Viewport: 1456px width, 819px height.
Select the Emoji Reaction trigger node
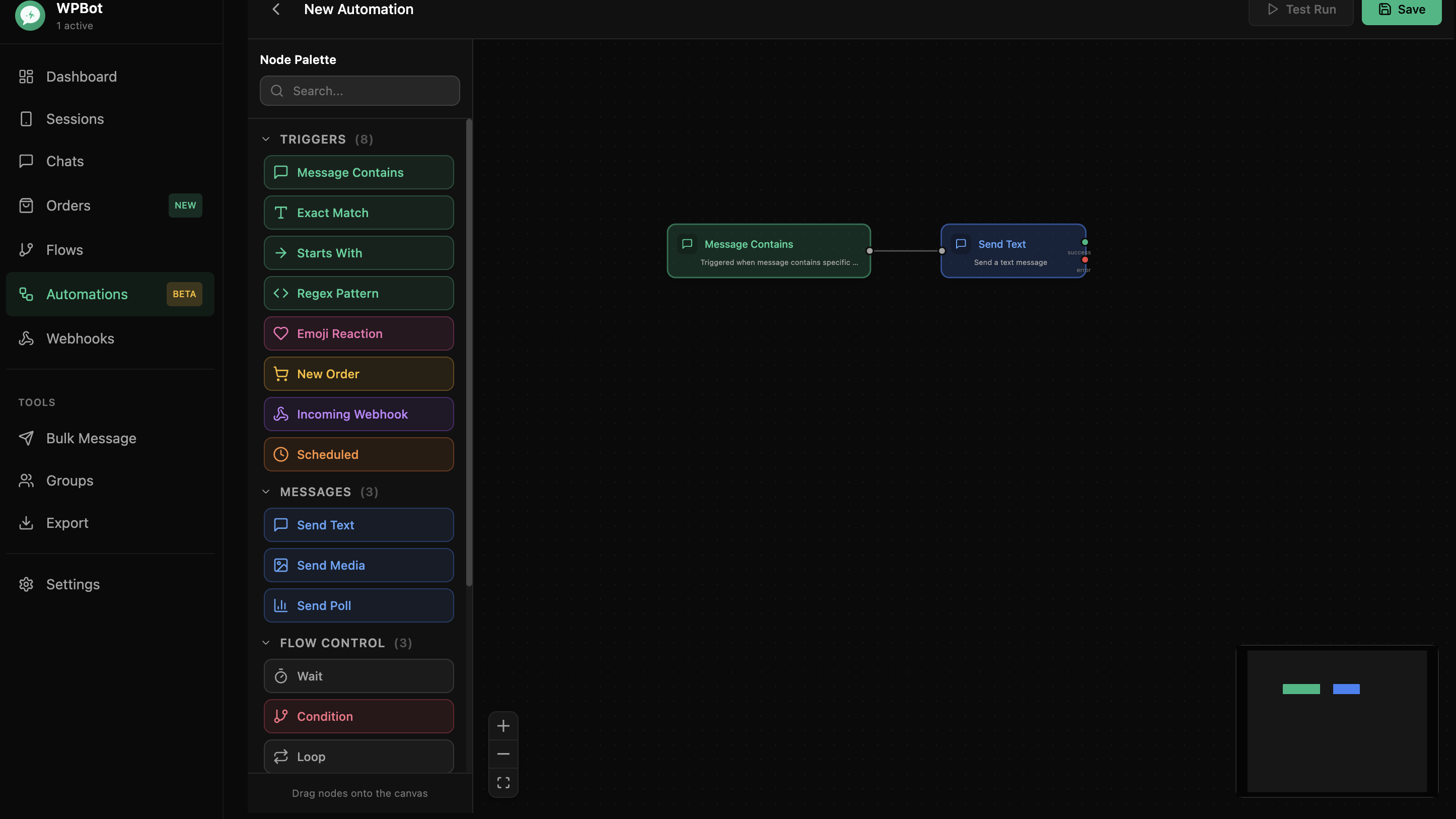pos(358,334)
